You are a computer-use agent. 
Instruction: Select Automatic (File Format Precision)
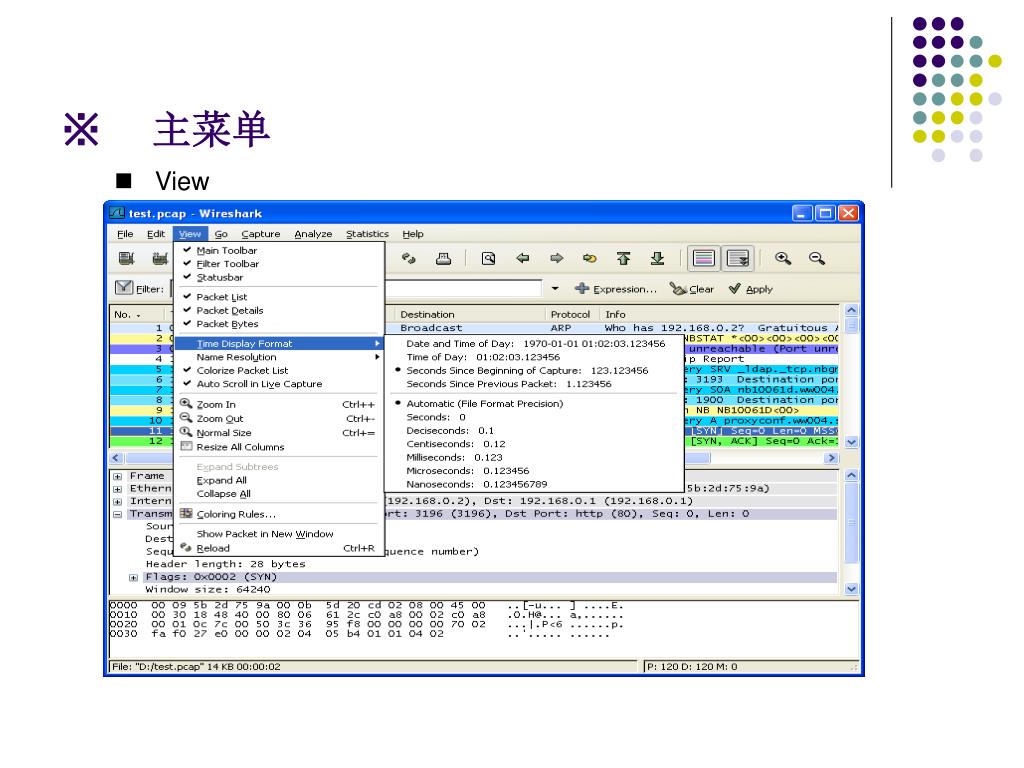tap(485, 404)
